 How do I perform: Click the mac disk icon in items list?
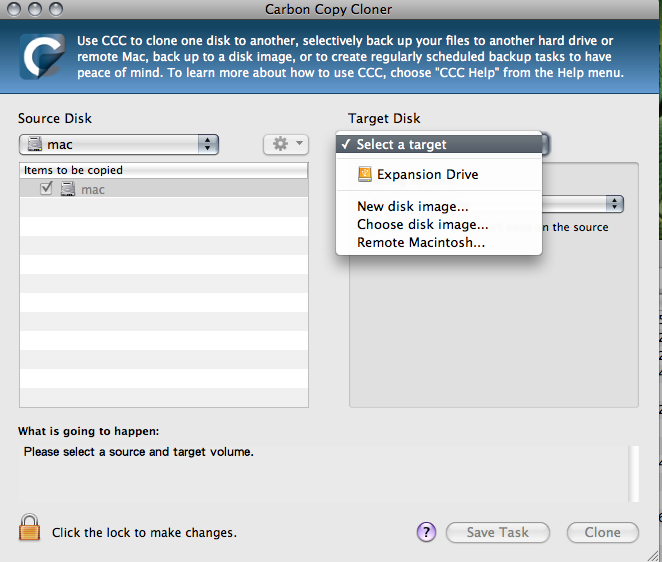(x=68, y=189)
